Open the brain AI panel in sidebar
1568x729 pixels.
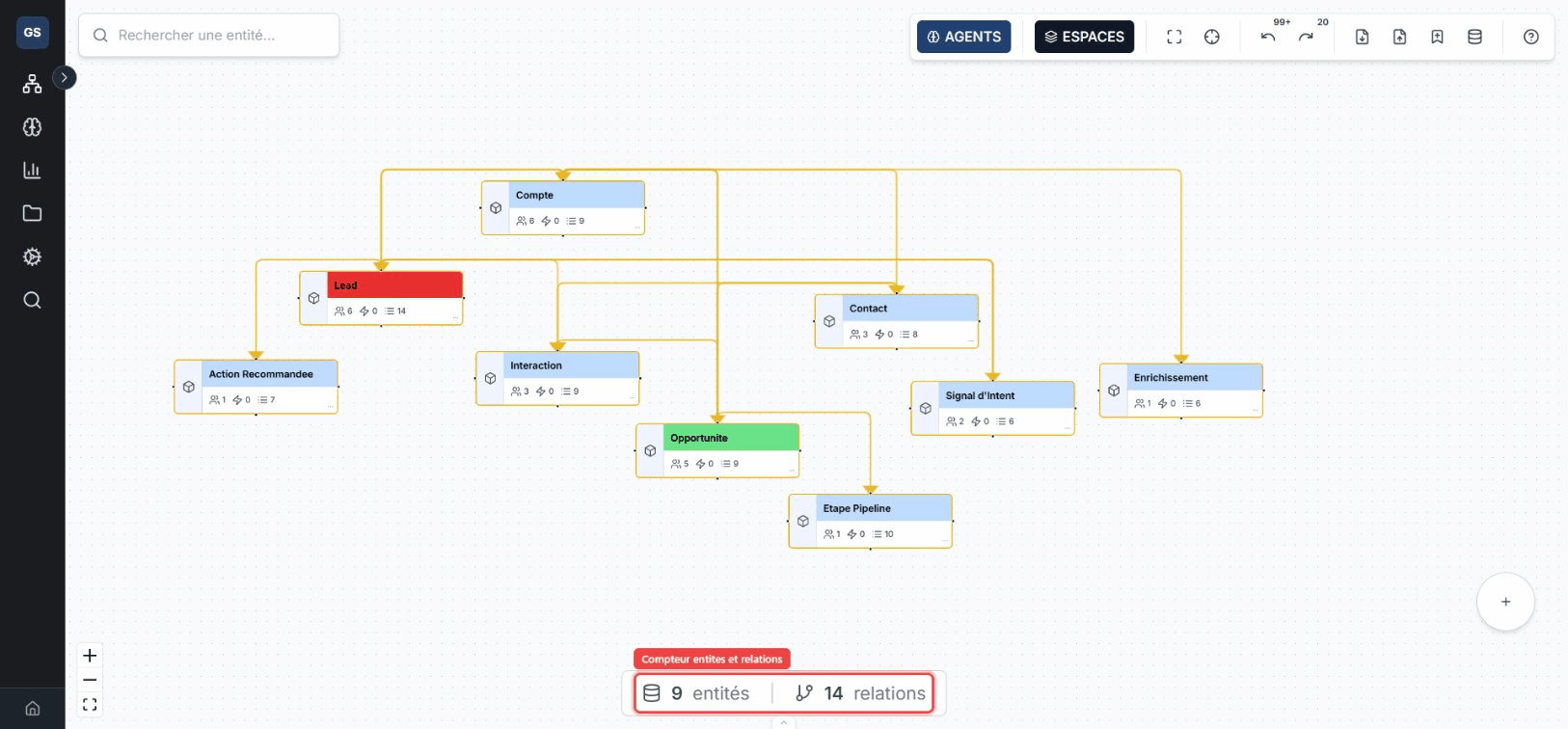32,127
